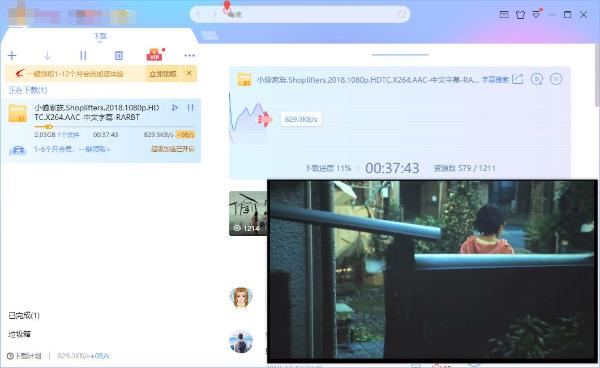
Task: Click the plus icon to add new download
Action: pyautogui.click(x=12, y=56)
